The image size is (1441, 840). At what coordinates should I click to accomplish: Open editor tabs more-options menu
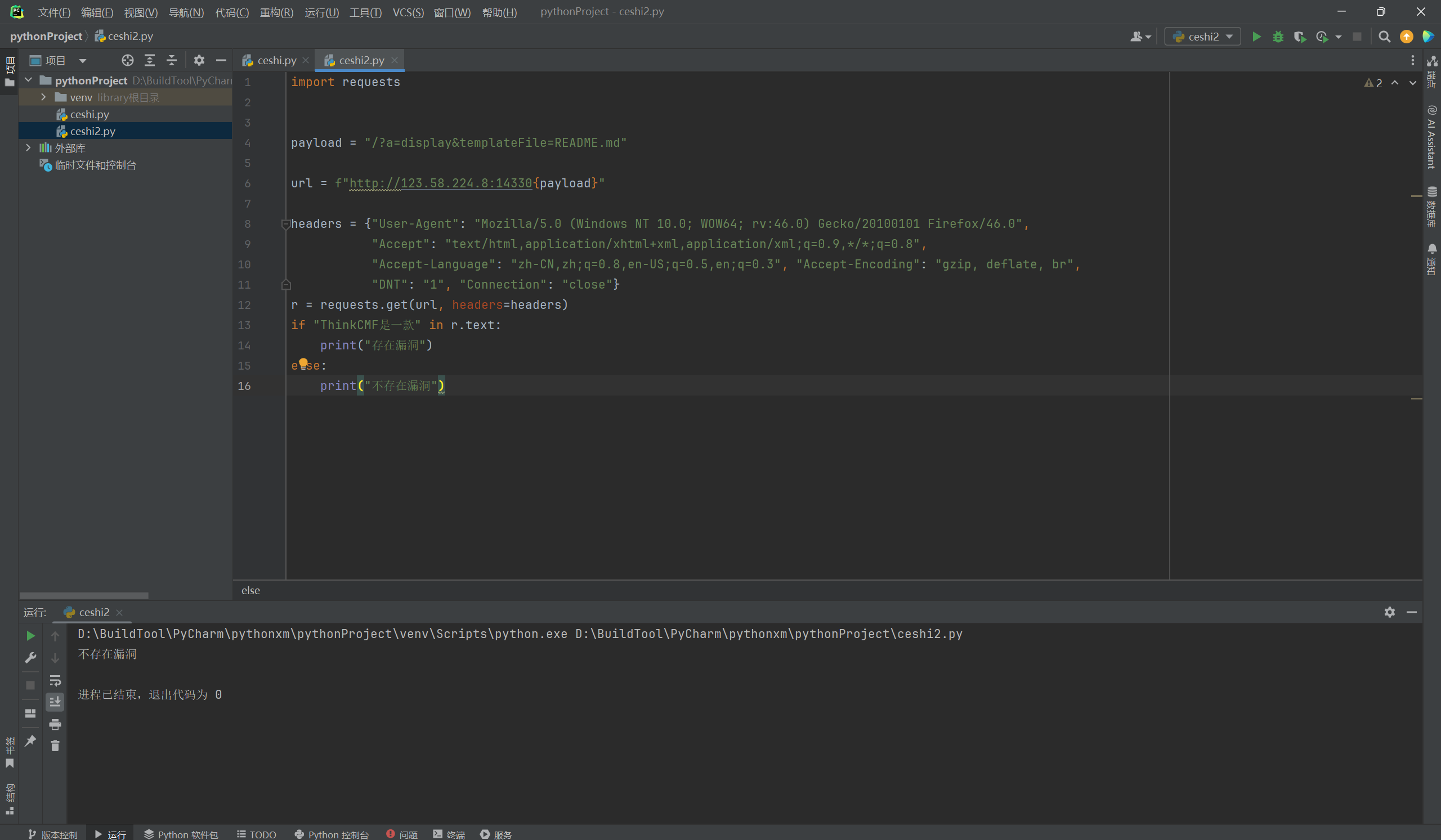[1412, 60]
